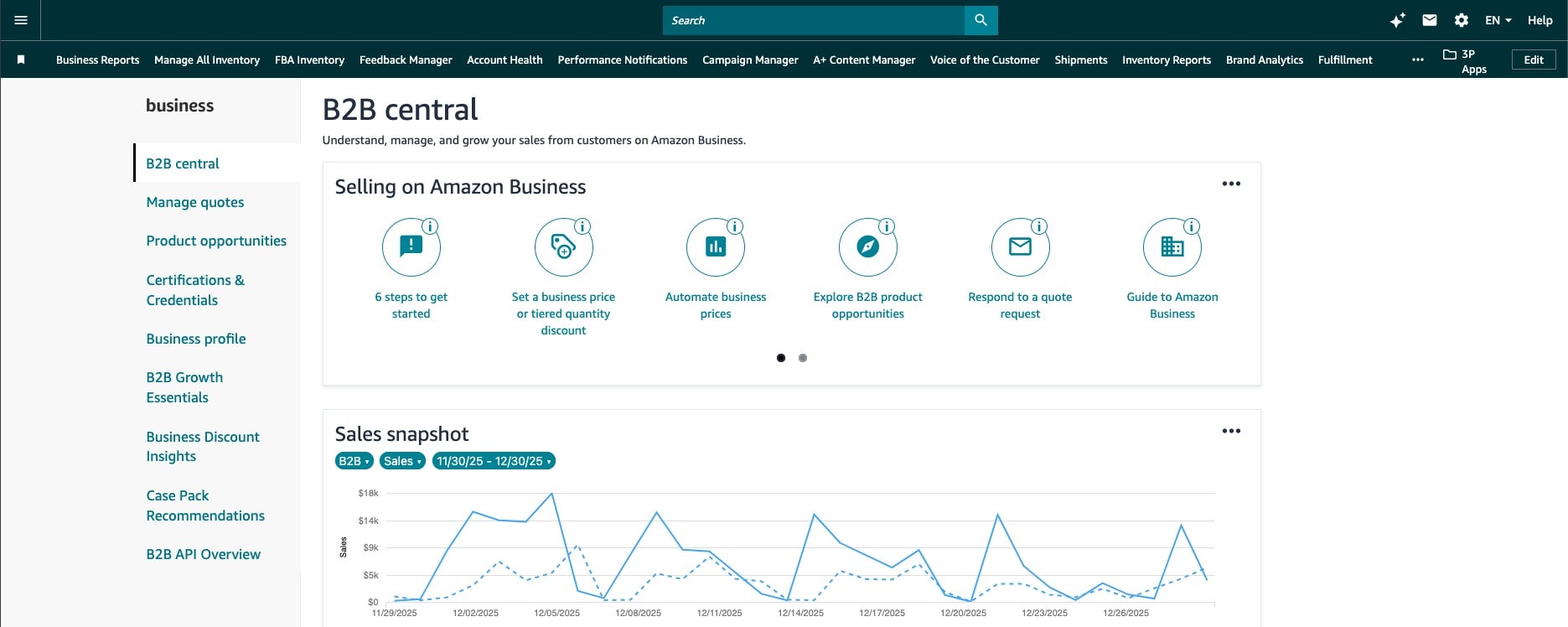Open Respond to a quote envelope icon
This screenshot has height=627, width=1568.
point(1020,247)
